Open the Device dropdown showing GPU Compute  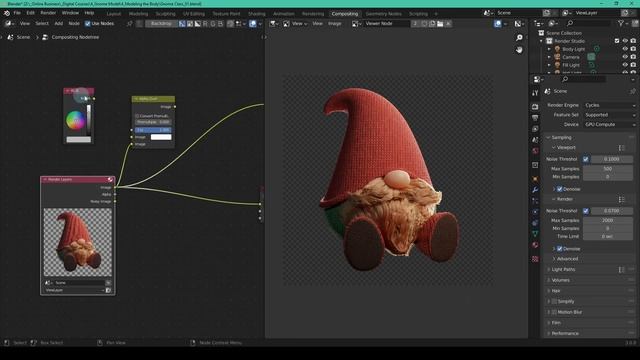tap(610, 124)
